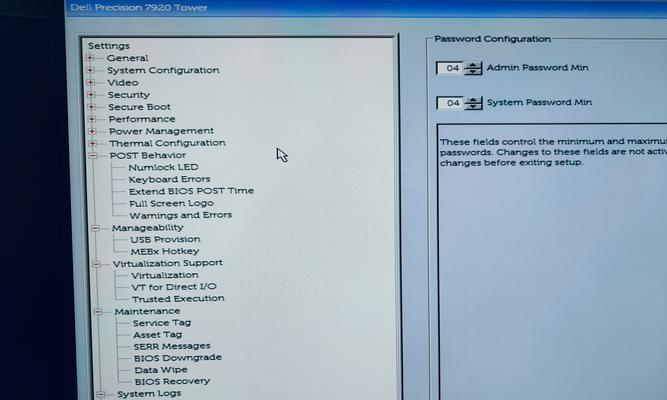667x400 pixels.
Task: Increase System Password Min value
Action: pos(473,100)
